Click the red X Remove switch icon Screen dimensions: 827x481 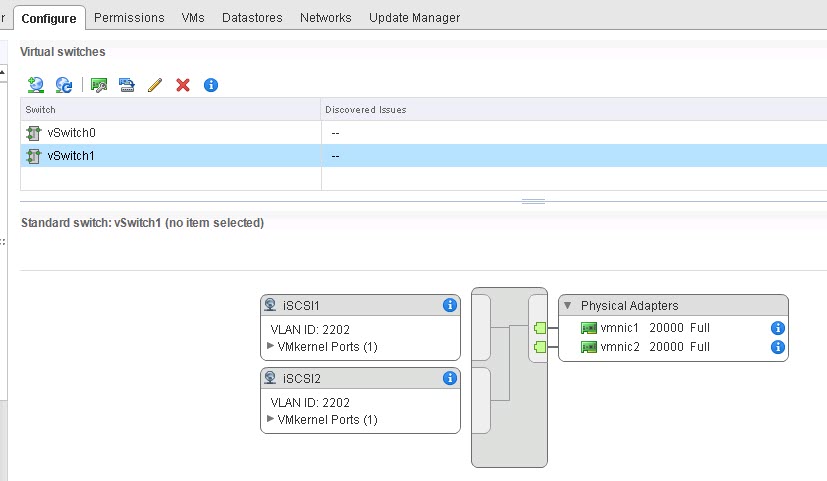183,85
